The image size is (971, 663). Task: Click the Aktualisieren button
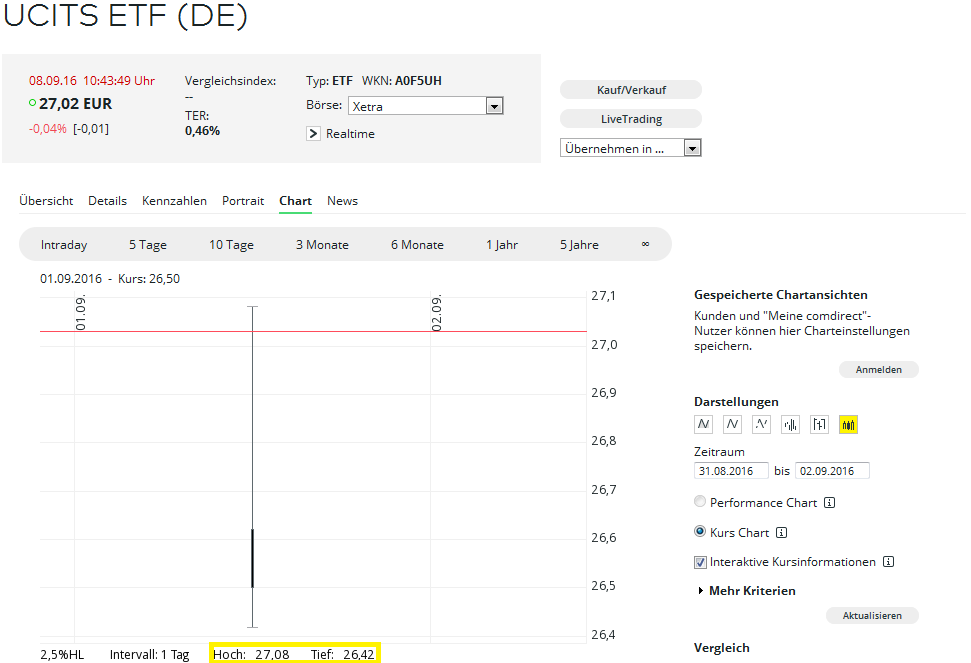(x=872, y=616)
